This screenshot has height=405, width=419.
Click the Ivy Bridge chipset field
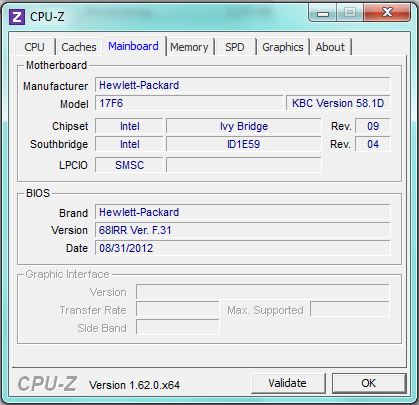point(244,126)
